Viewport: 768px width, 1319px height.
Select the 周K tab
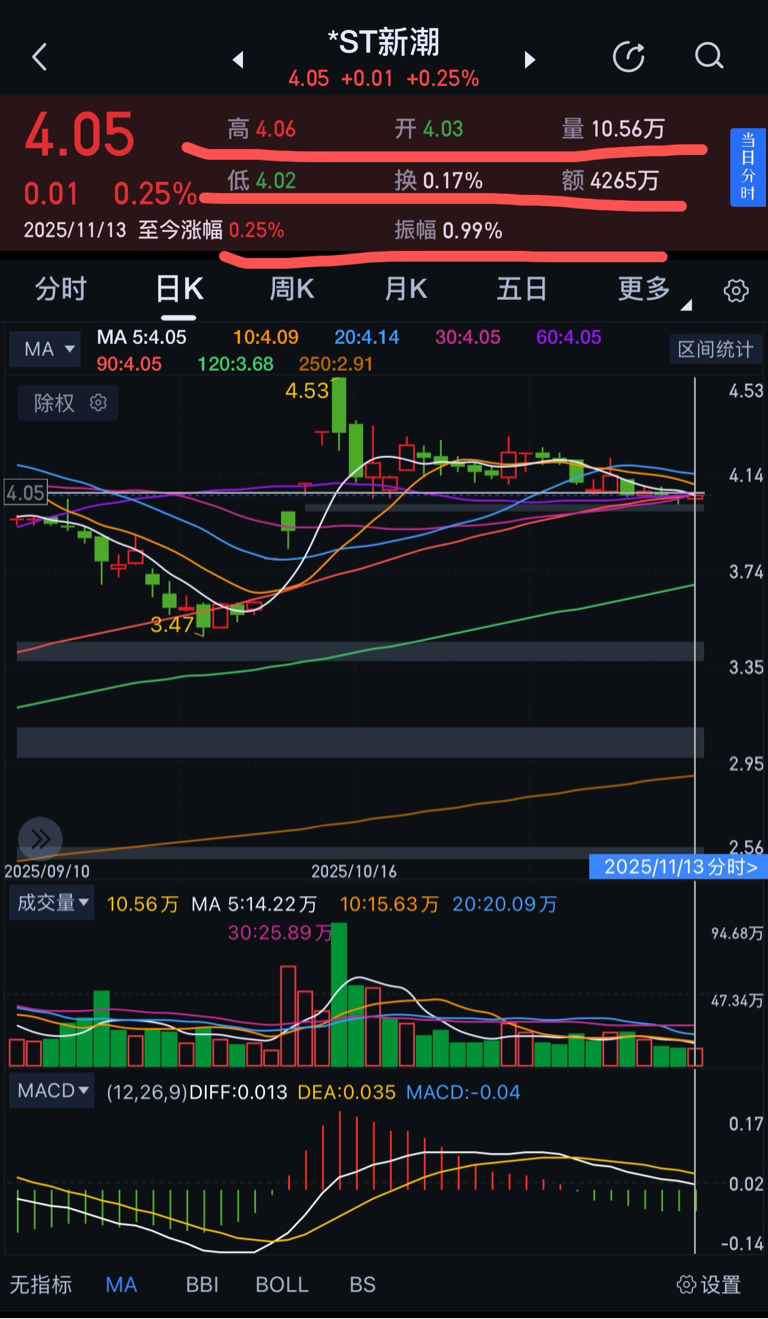292,290
